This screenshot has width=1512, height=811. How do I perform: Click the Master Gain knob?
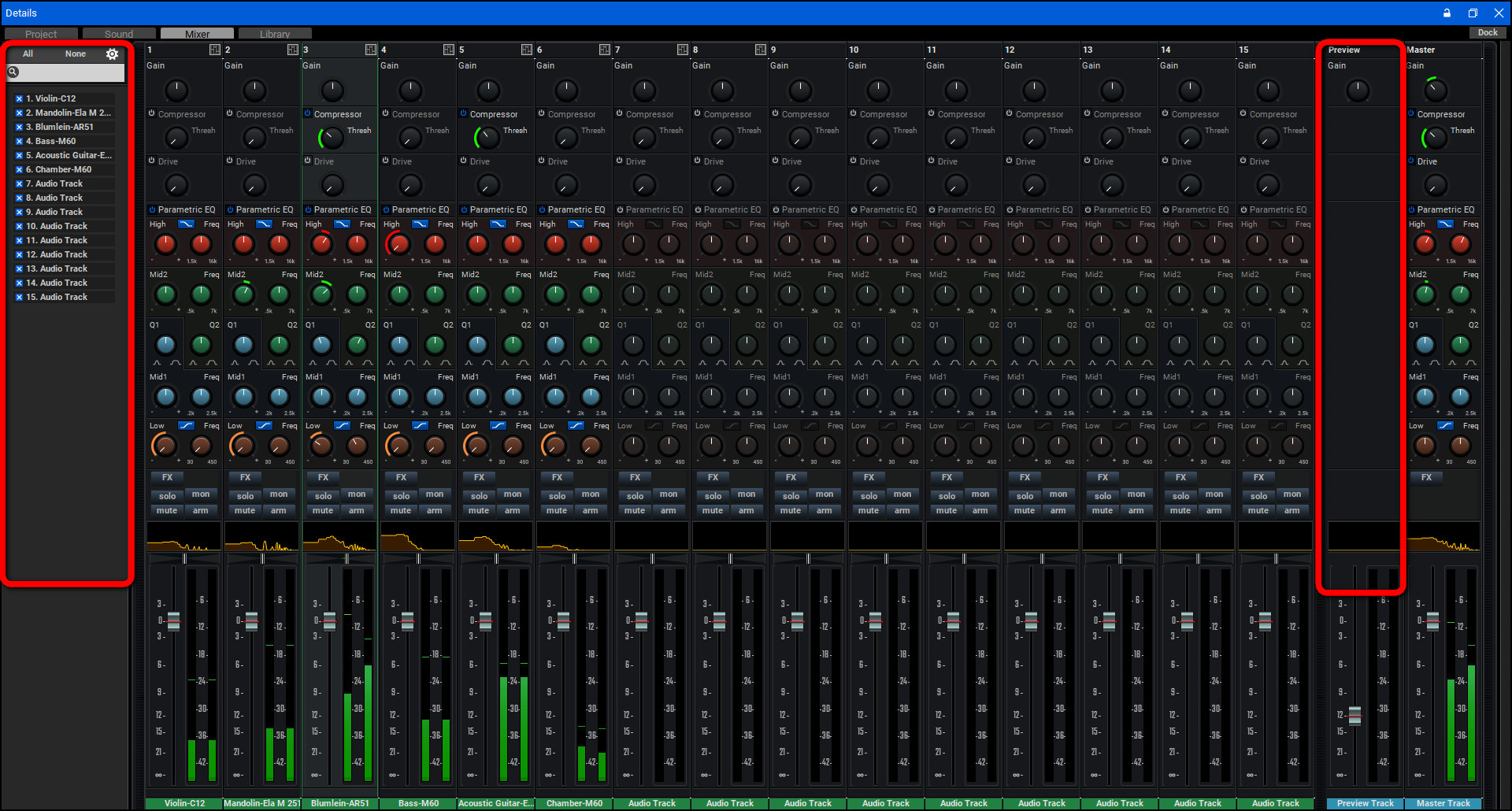(1435, 89)
